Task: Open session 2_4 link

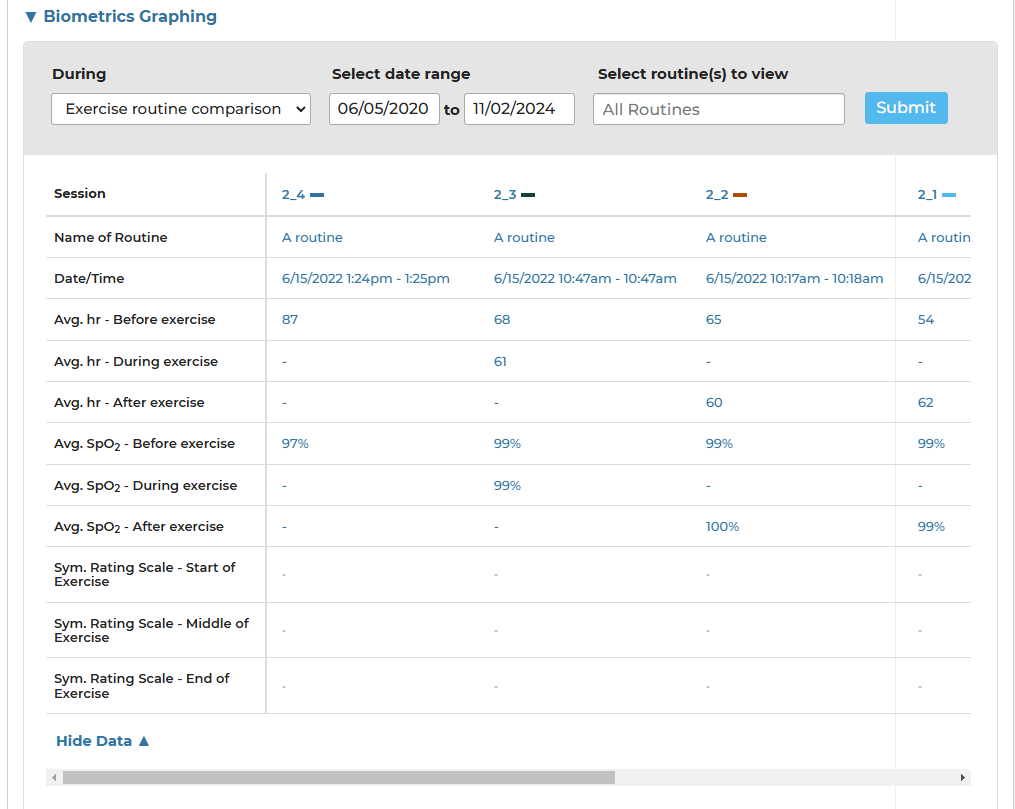Action: (x=293, y=195)
